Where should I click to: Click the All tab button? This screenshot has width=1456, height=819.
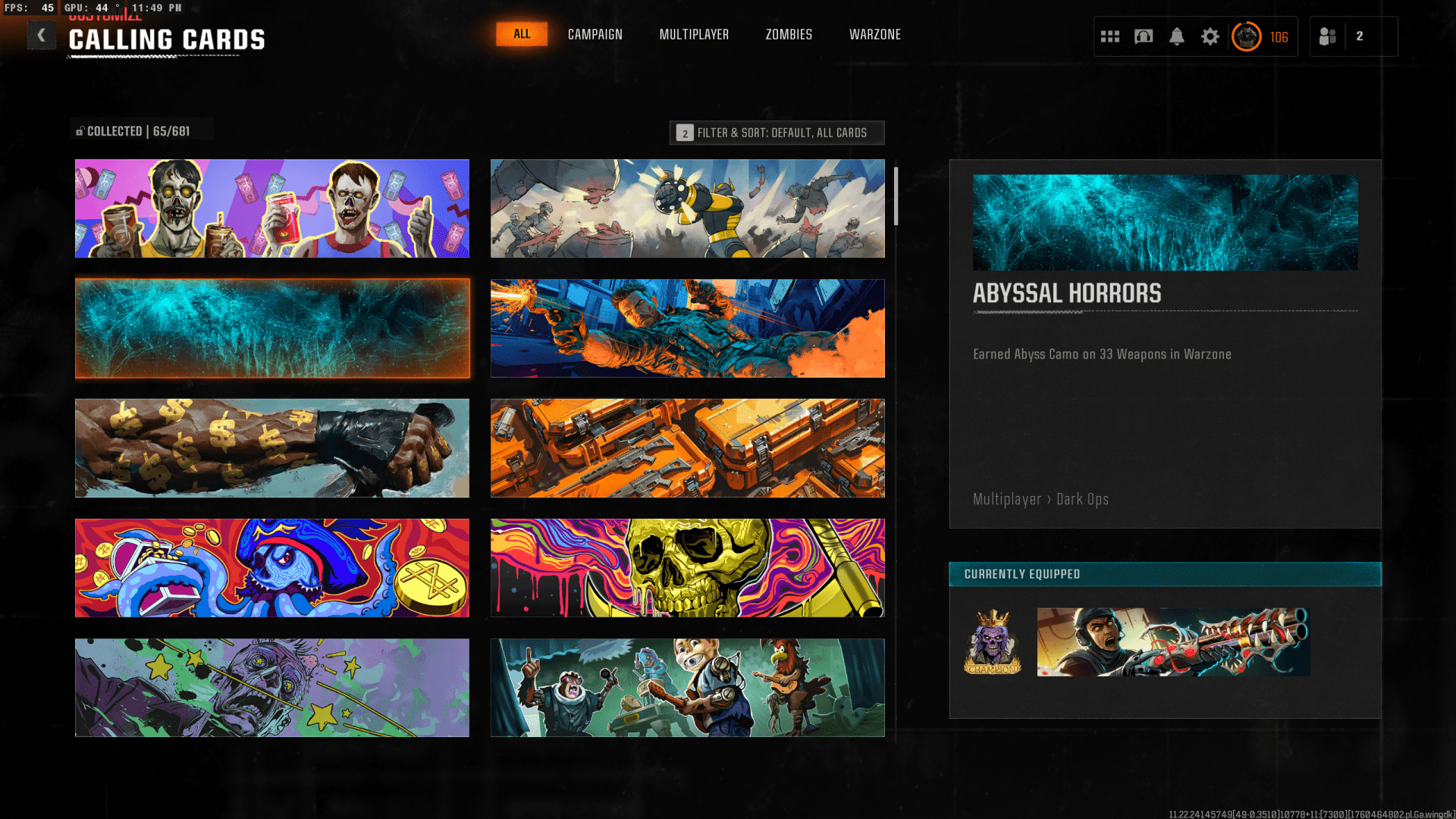pyautogui.click(x=522, y=34)
